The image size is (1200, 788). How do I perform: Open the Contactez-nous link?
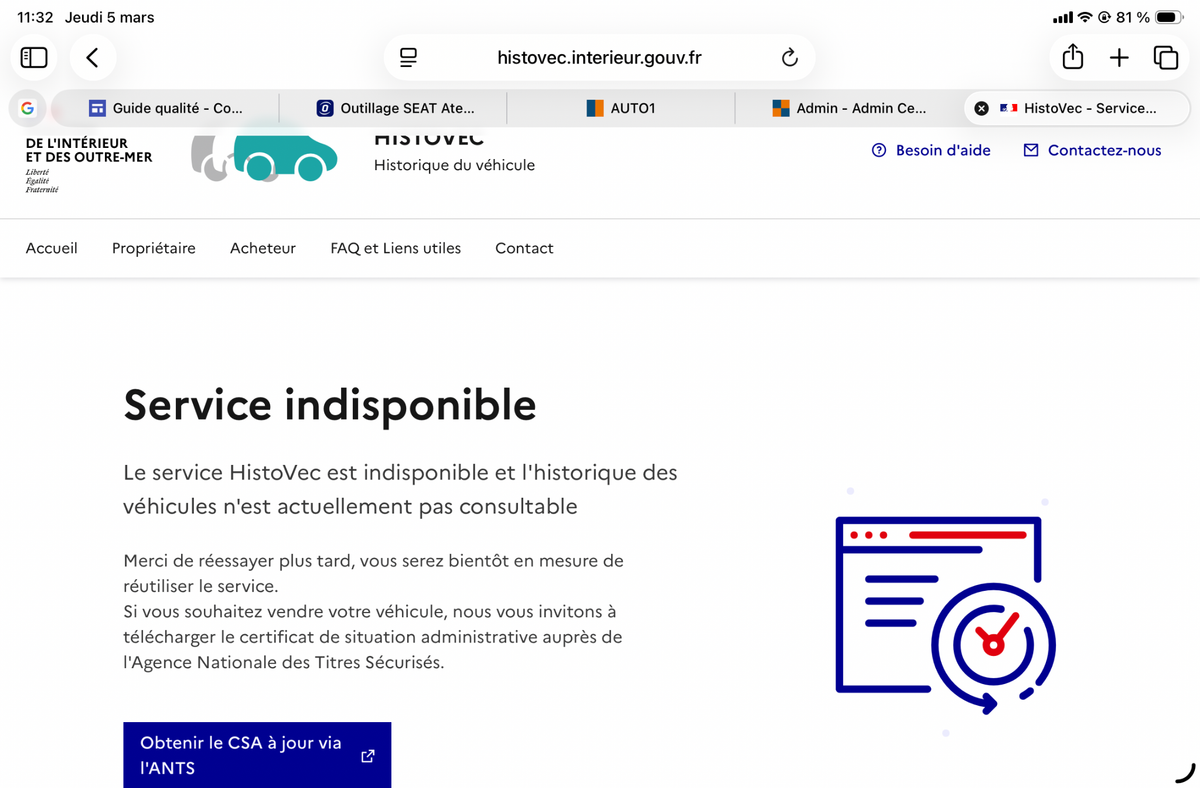point(1092,150)
